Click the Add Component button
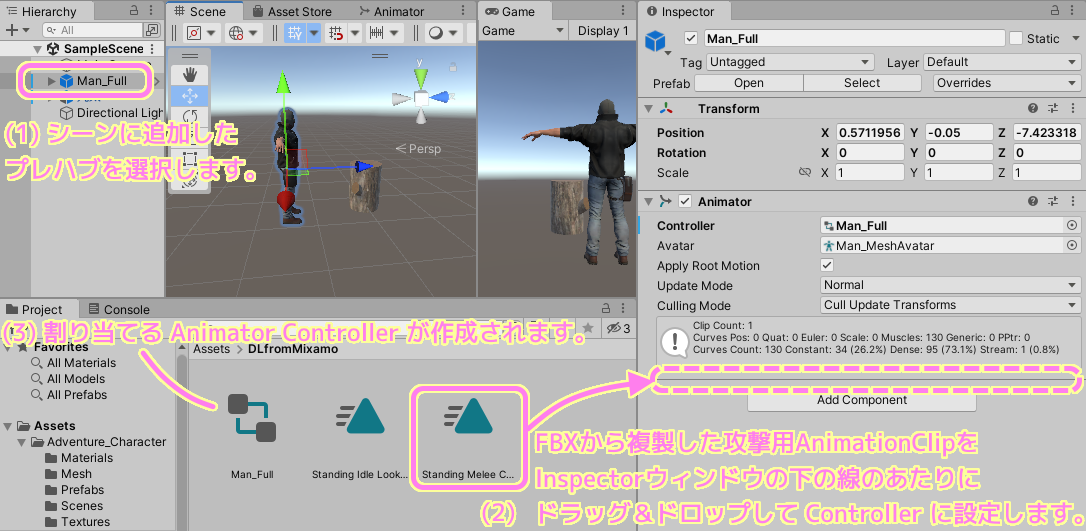This screenshot has width=1086, height=531. tap(861, 400)
